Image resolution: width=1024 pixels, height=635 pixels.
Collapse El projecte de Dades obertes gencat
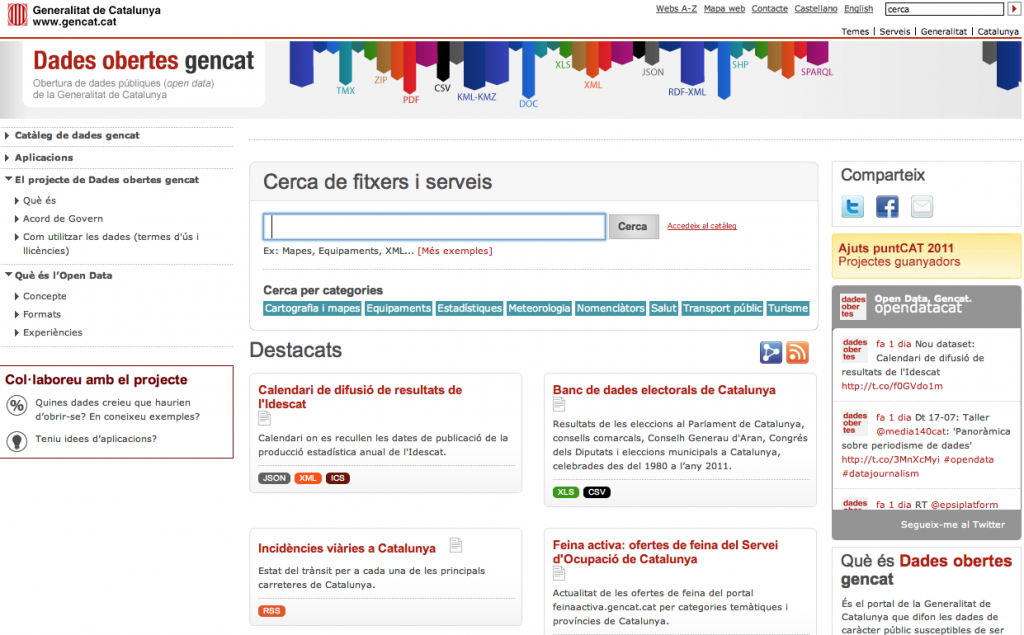point(106,180)
